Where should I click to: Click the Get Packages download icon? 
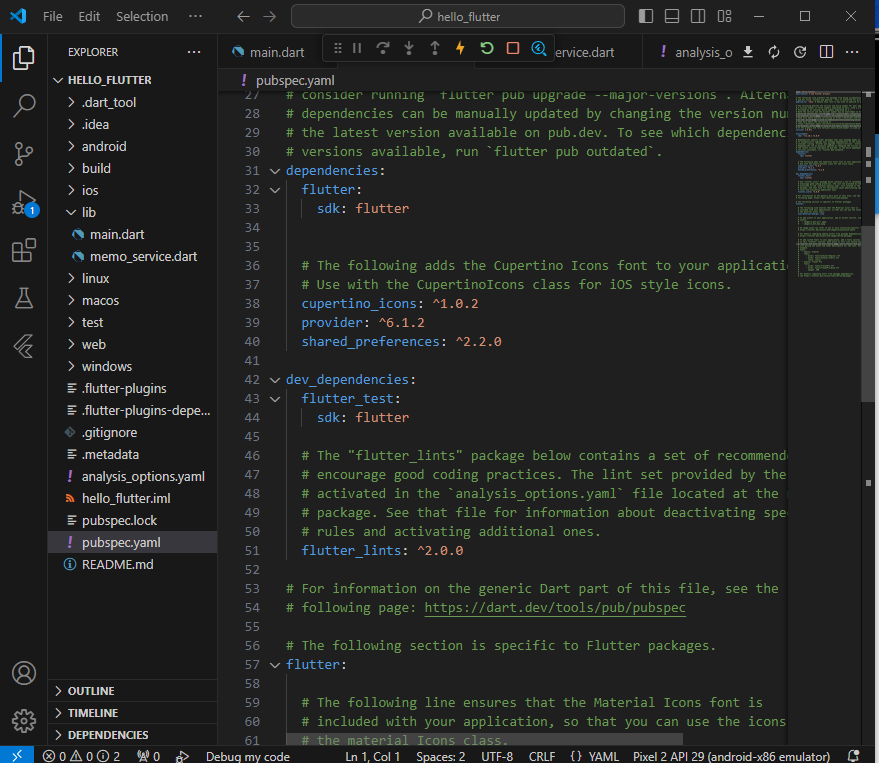click(748, 52)
